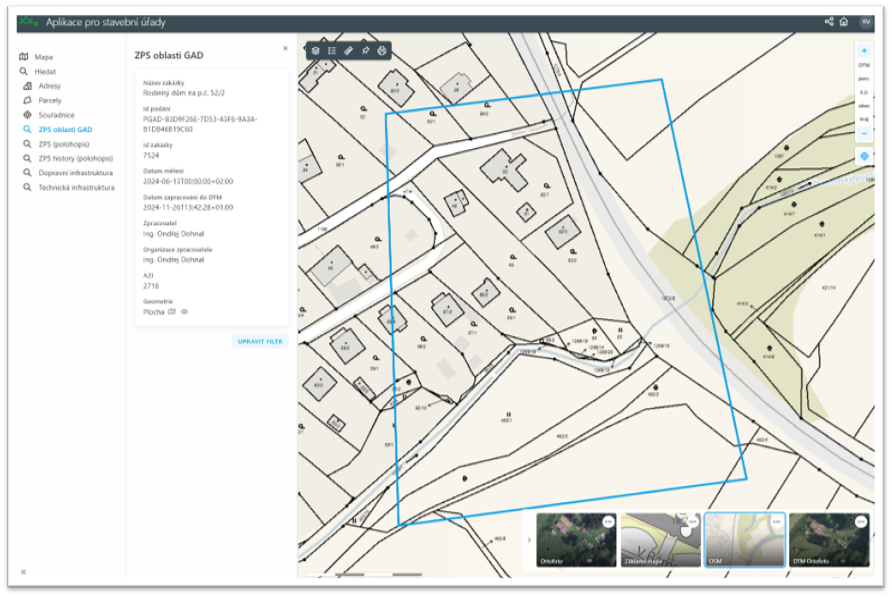Click Id zakázky value 7524

click(x=151, y=155)
